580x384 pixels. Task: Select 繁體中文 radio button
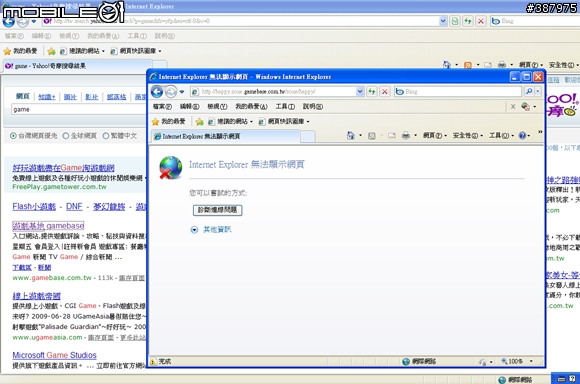pos(106,136)
